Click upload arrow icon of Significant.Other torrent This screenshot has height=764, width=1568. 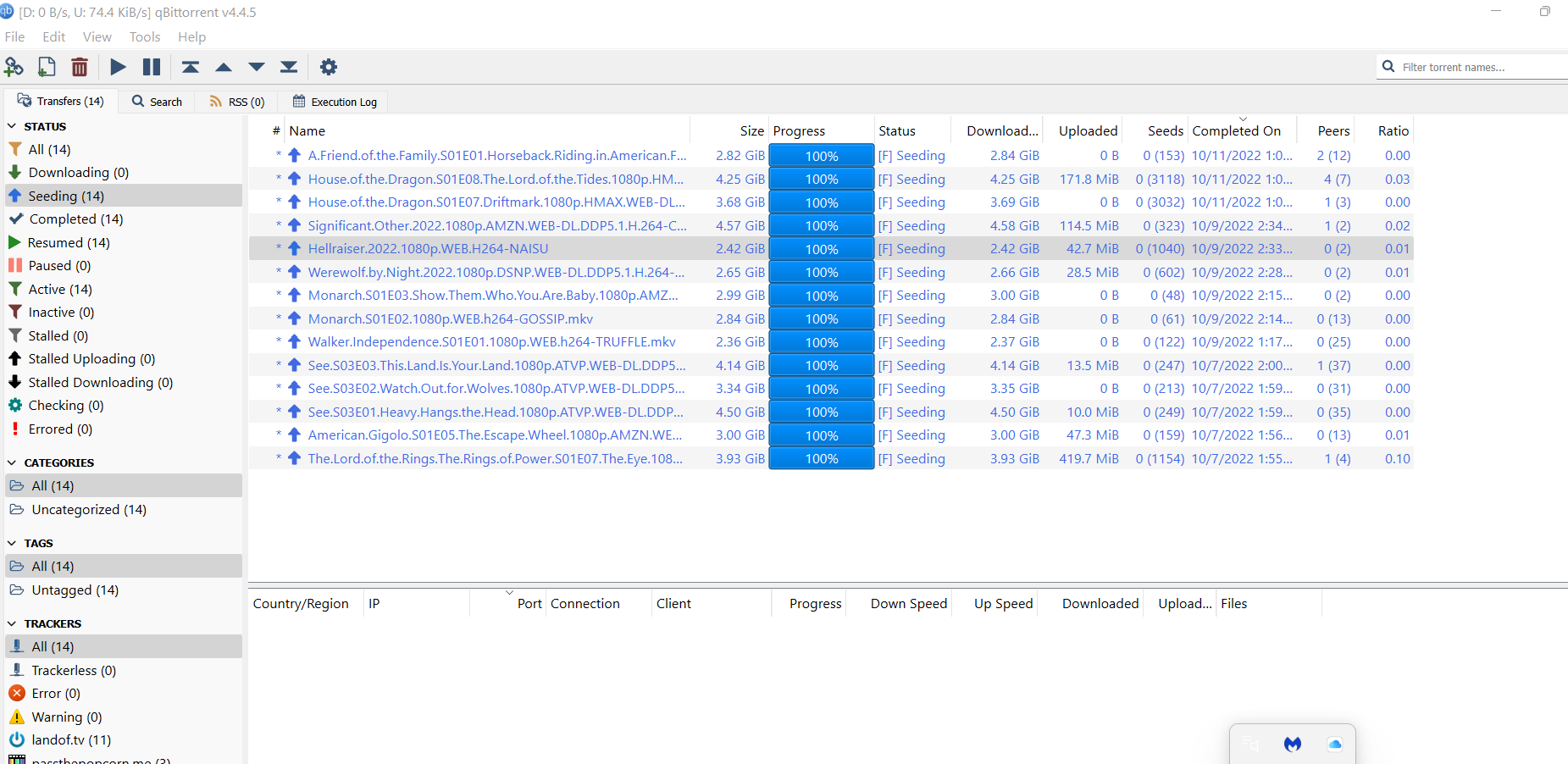(294, 225)
